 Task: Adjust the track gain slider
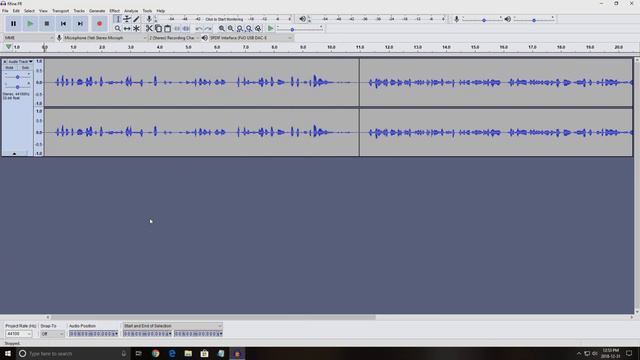(x=18, y=77)
